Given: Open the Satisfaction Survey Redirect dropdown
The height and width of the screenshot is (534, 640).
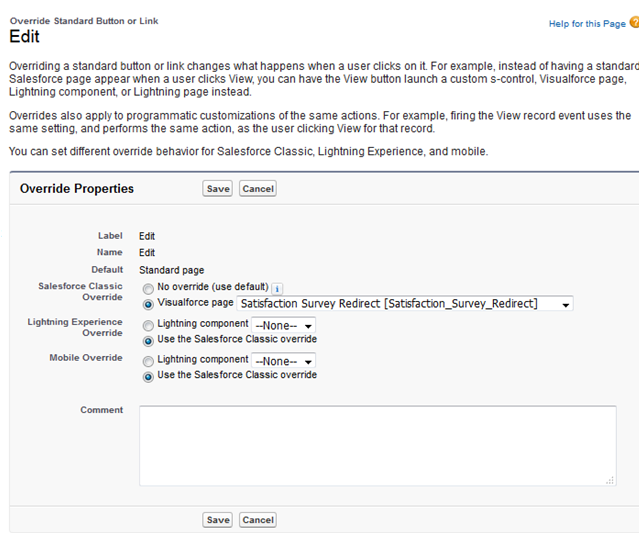Looking at the screenshot, I should click(x=405, y=304).
